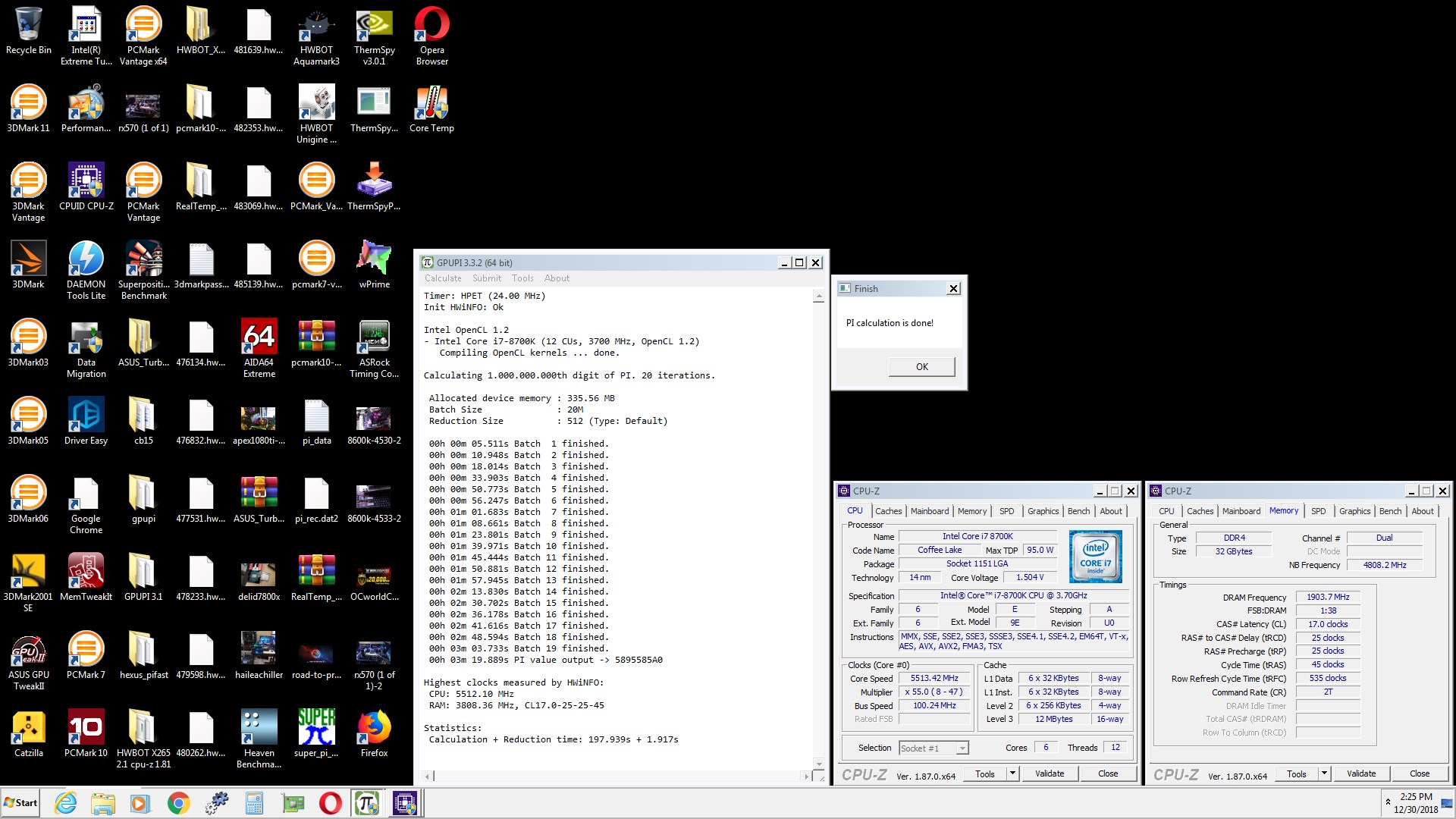The image size is (1456, 819).
Task: Click scroll-down arrow in GPUPI output
Action: click(818, 763)
